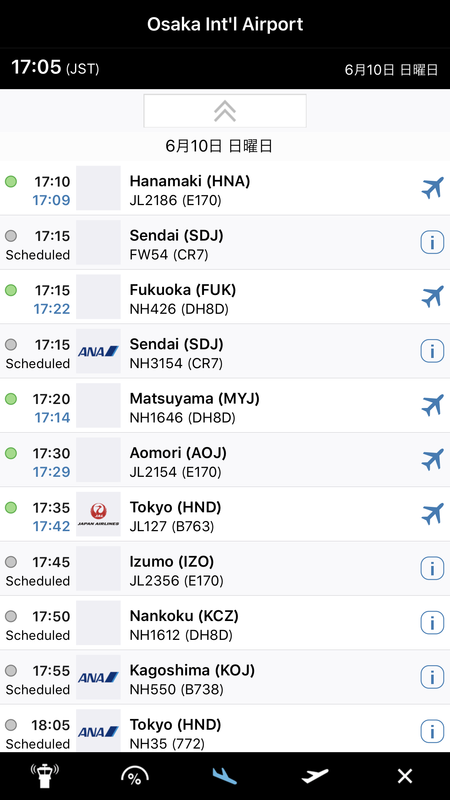The width and height of the screenshot is (450, 800).
Task: Tap the ANA logo on Tokyo NH35 row
Action: (98, 731)
